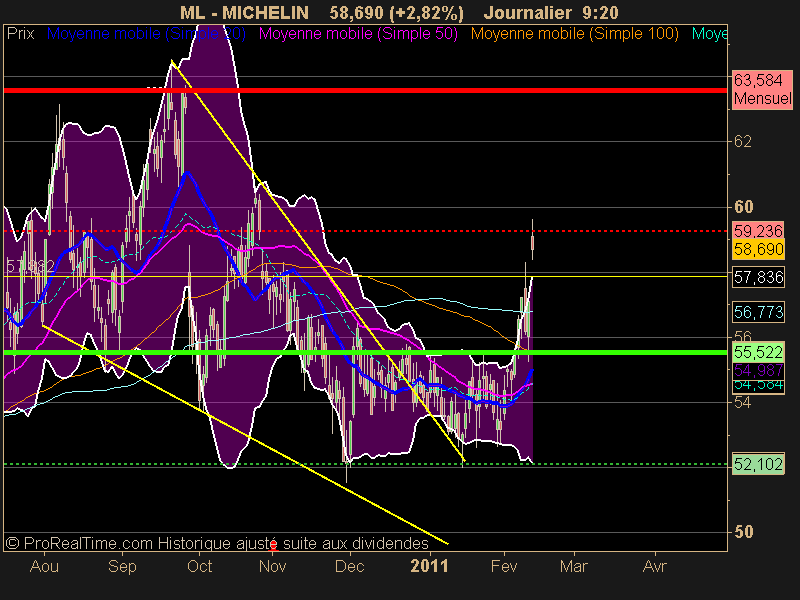Click the Dec month label
Image resolution: width=800 pixels, height=600 pixels.
tap(349, 566)
